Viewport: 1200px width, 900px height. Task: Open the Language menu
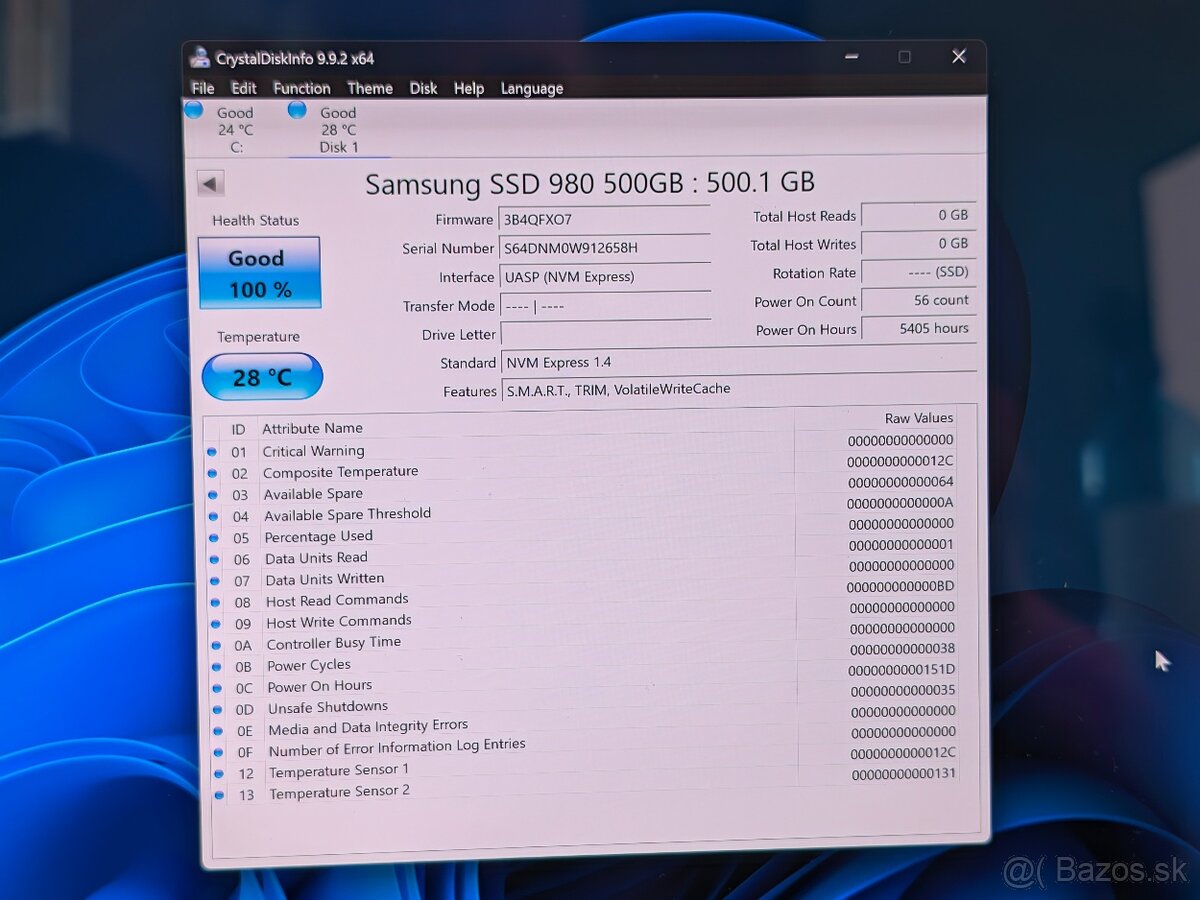point(532,88)
